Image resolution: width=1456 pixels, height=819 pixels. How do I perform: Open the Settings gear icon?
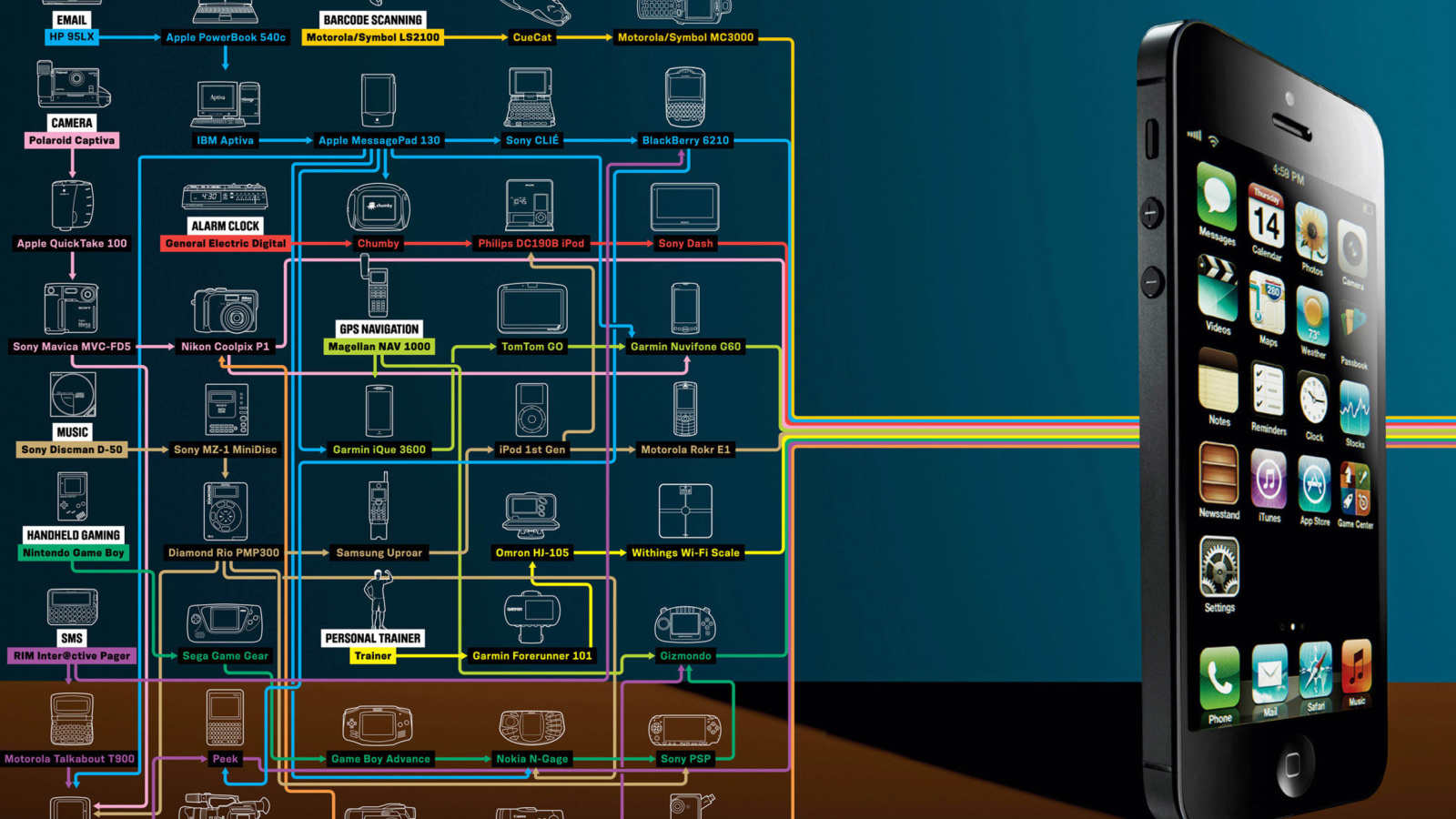[x=1219, y=567]
